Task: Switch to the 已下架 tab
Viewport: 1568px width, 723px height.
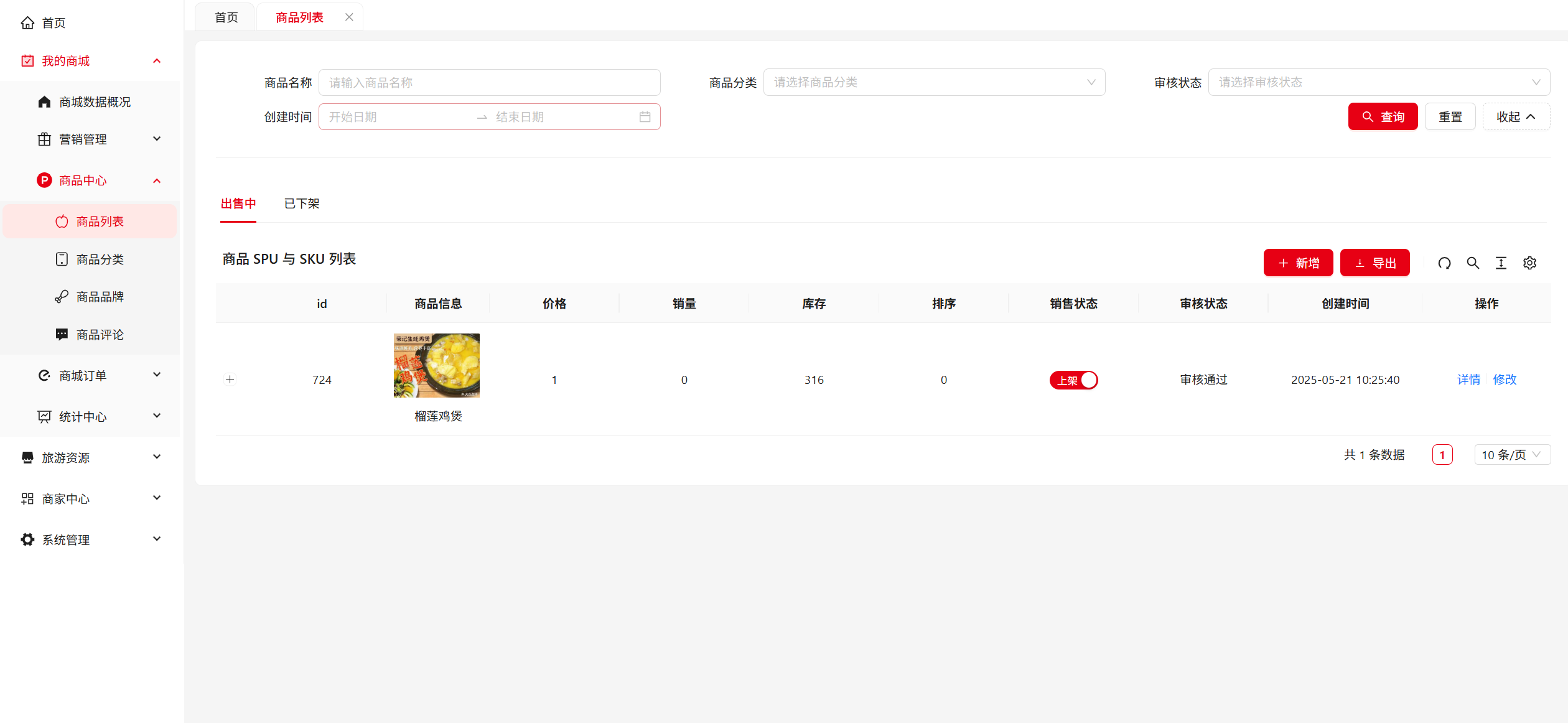Action: tap(302, 203)
